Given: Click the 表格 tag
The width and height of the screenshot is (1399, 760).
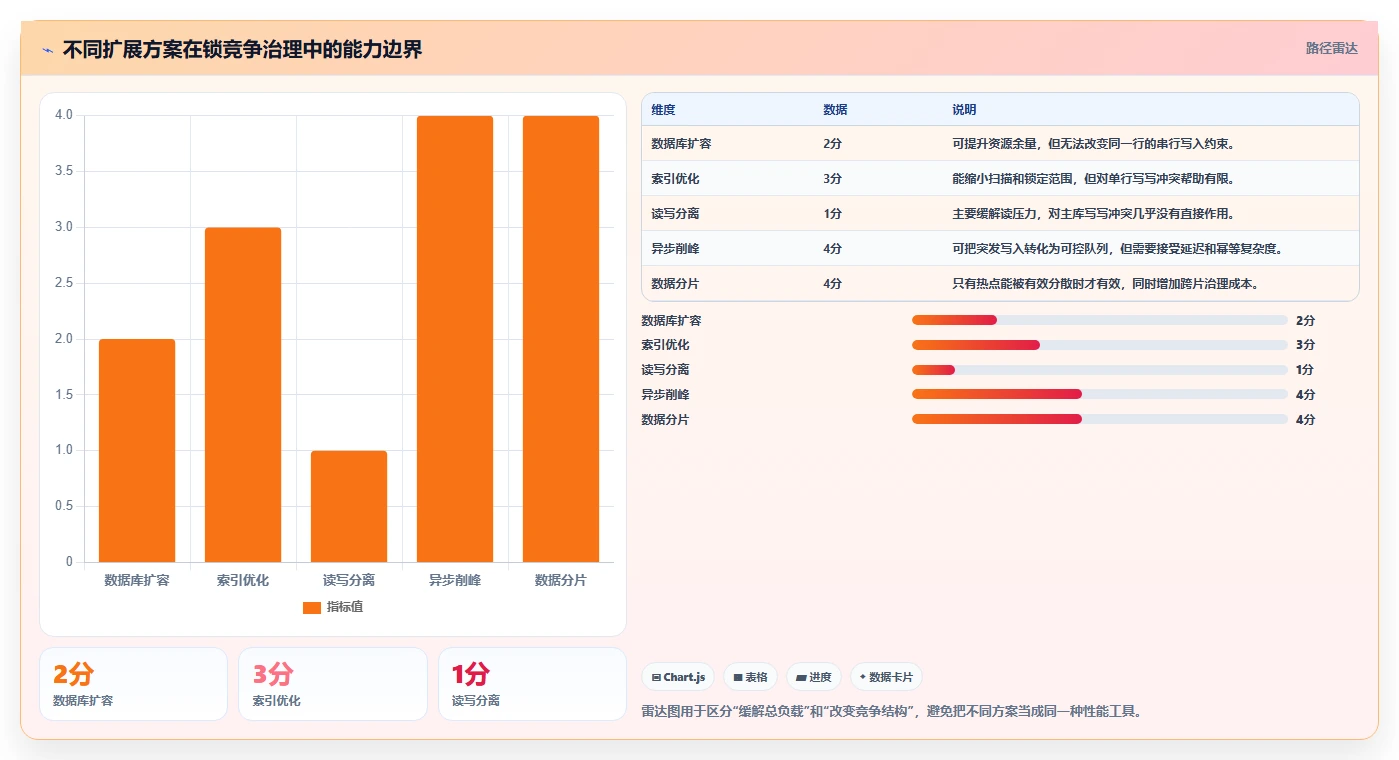Looking at the screenshot, I should [x=750, y=677].
